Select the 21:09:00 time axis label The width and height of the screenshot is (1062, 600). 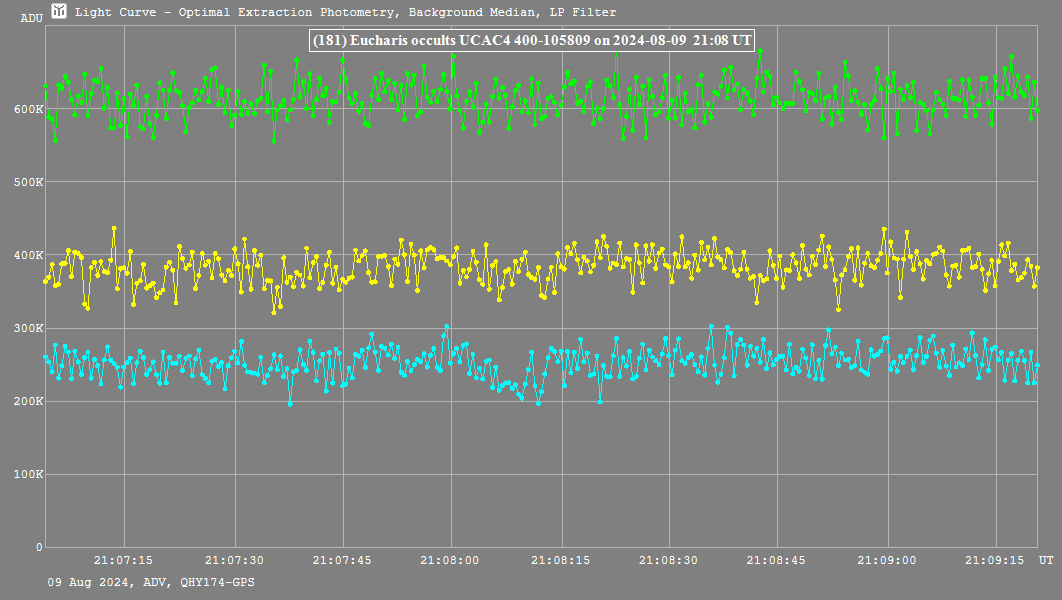click(887, 561)
